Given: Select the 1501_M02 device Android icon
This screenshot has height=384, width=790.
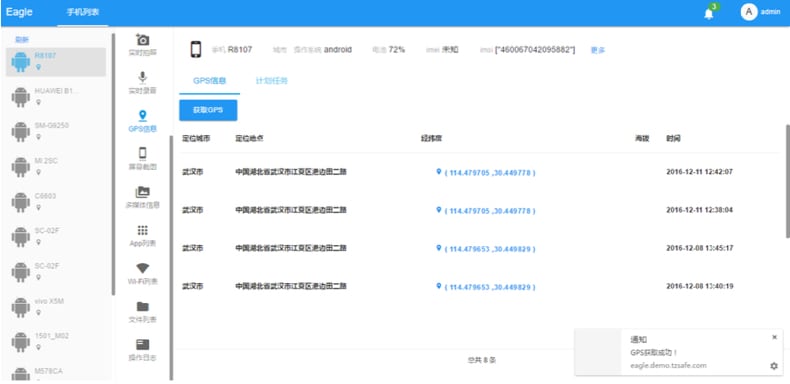Looking at the screenshot, I should coord(21,342).
